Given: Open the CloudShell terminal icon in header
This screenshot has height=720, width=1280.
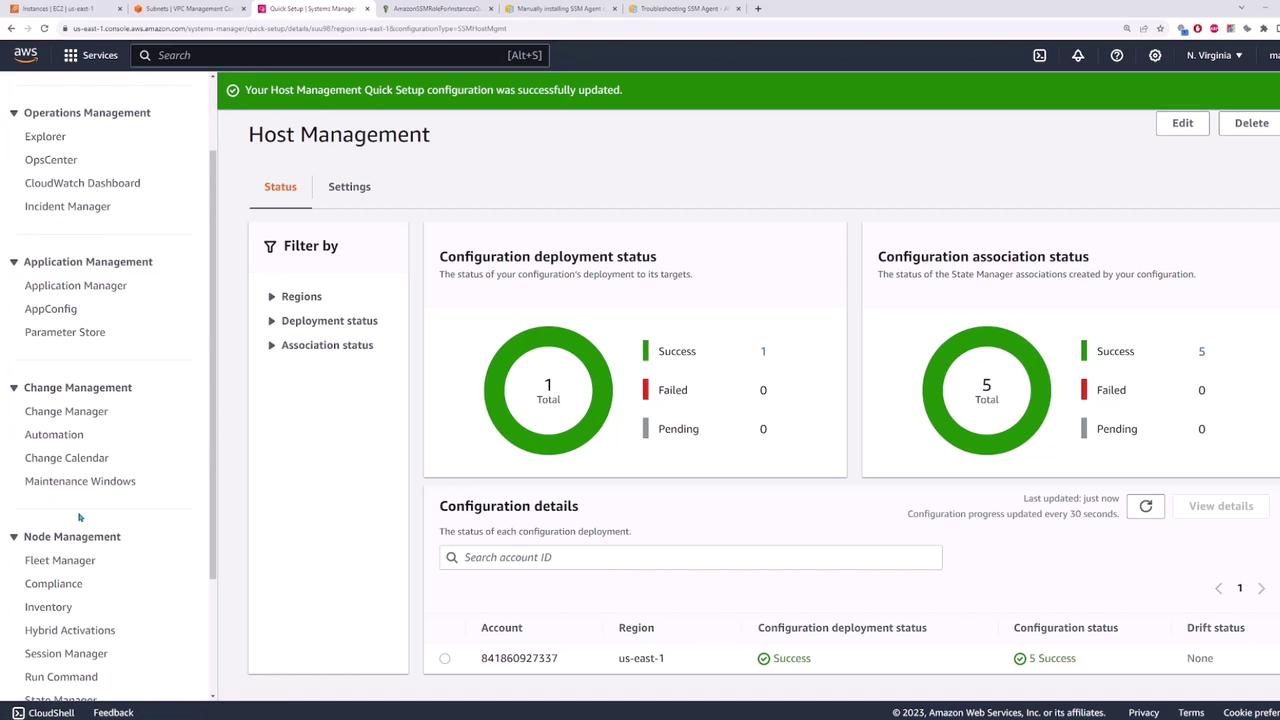Looking at the screenshot, I should pyautogui.click(x=1039, y=55).
